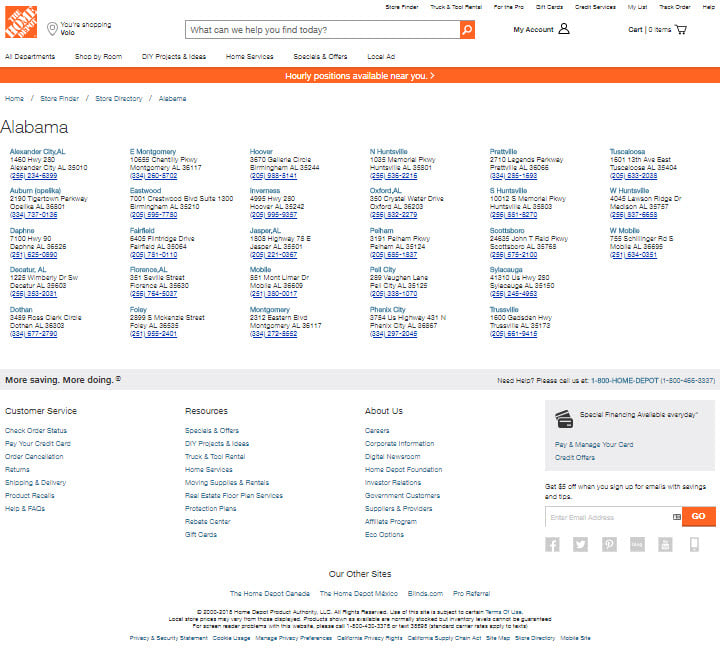This screenshot has width=720, height=650.
Task: Click Store Directory in the breadcrumb
Action: (x=118, y=99)
